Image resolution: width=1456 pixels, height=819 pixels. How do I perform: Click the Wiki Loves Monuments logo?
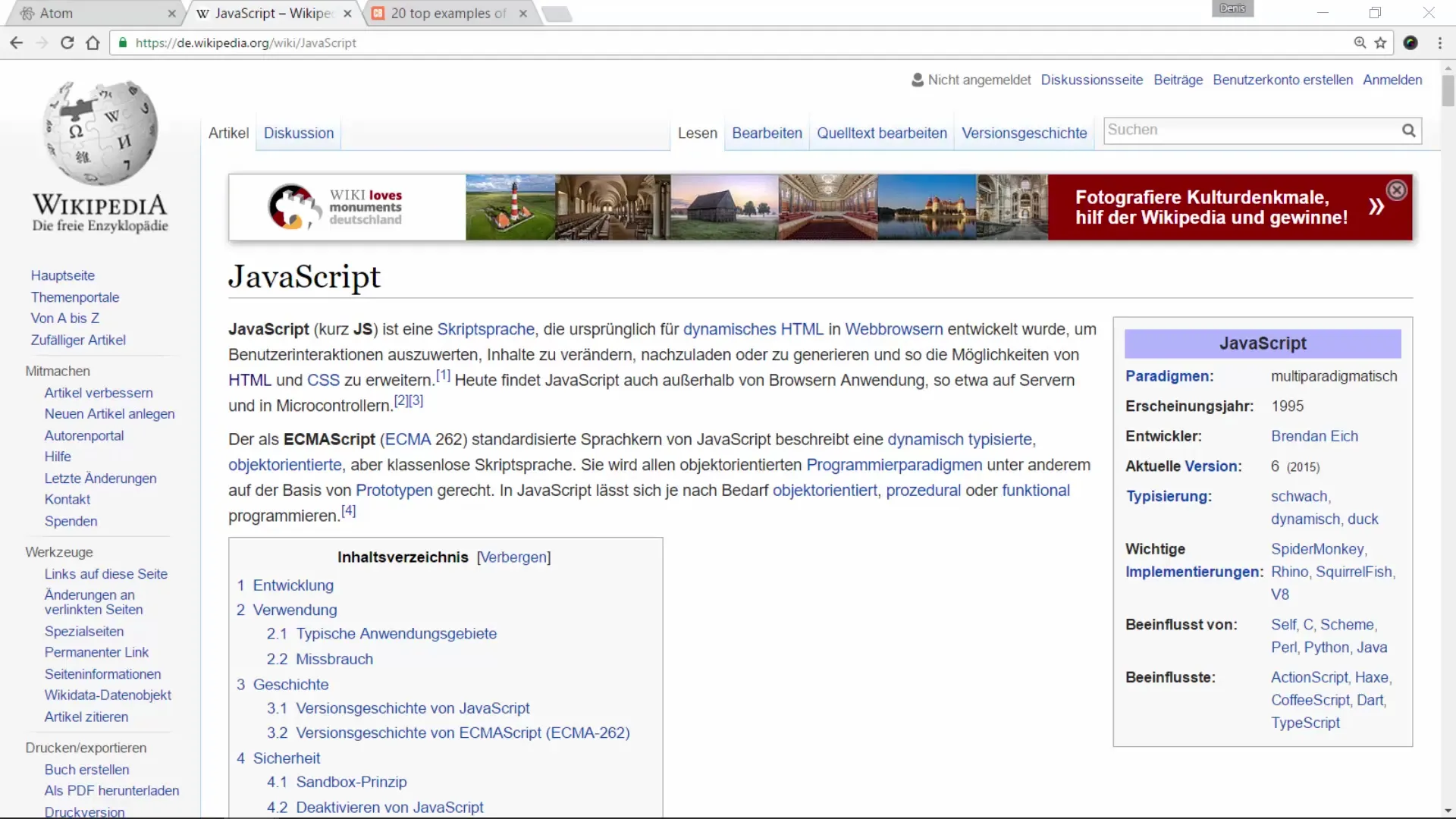click(x=335, y=207)
